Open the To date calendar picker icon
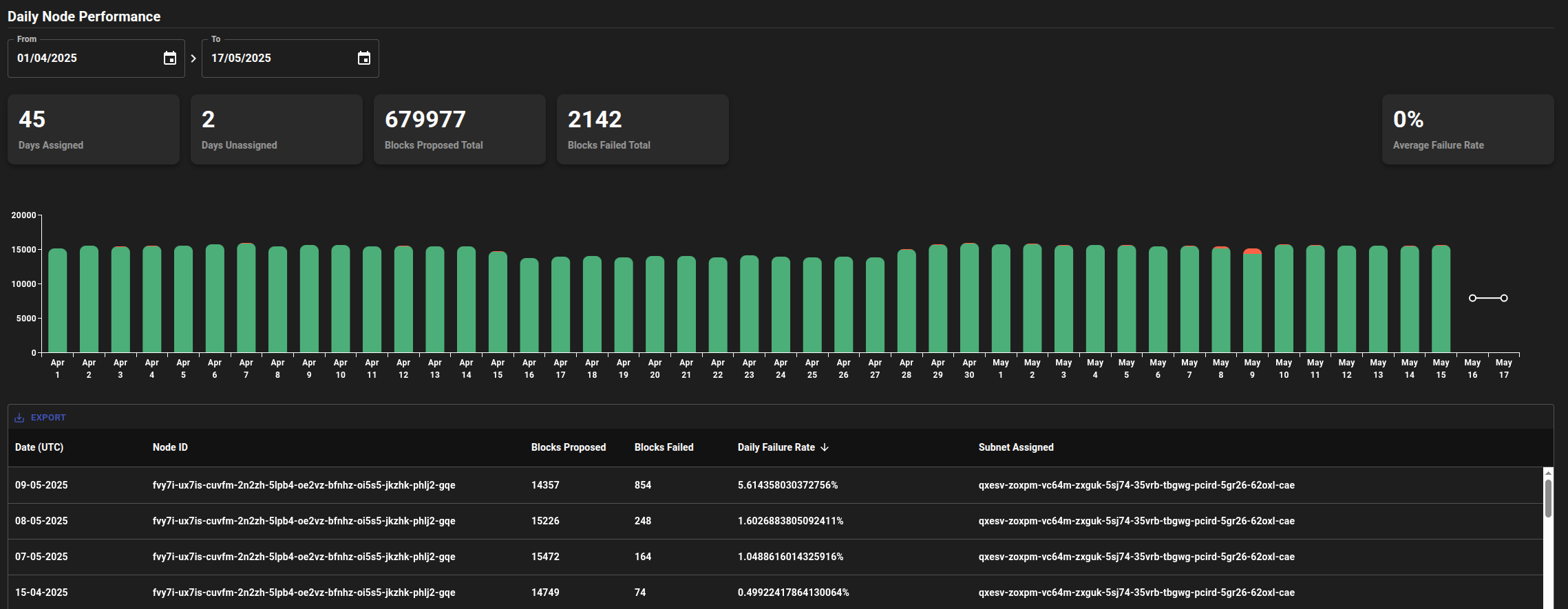The width and height of the screenshot is (1568, 609). pos(363,58)
